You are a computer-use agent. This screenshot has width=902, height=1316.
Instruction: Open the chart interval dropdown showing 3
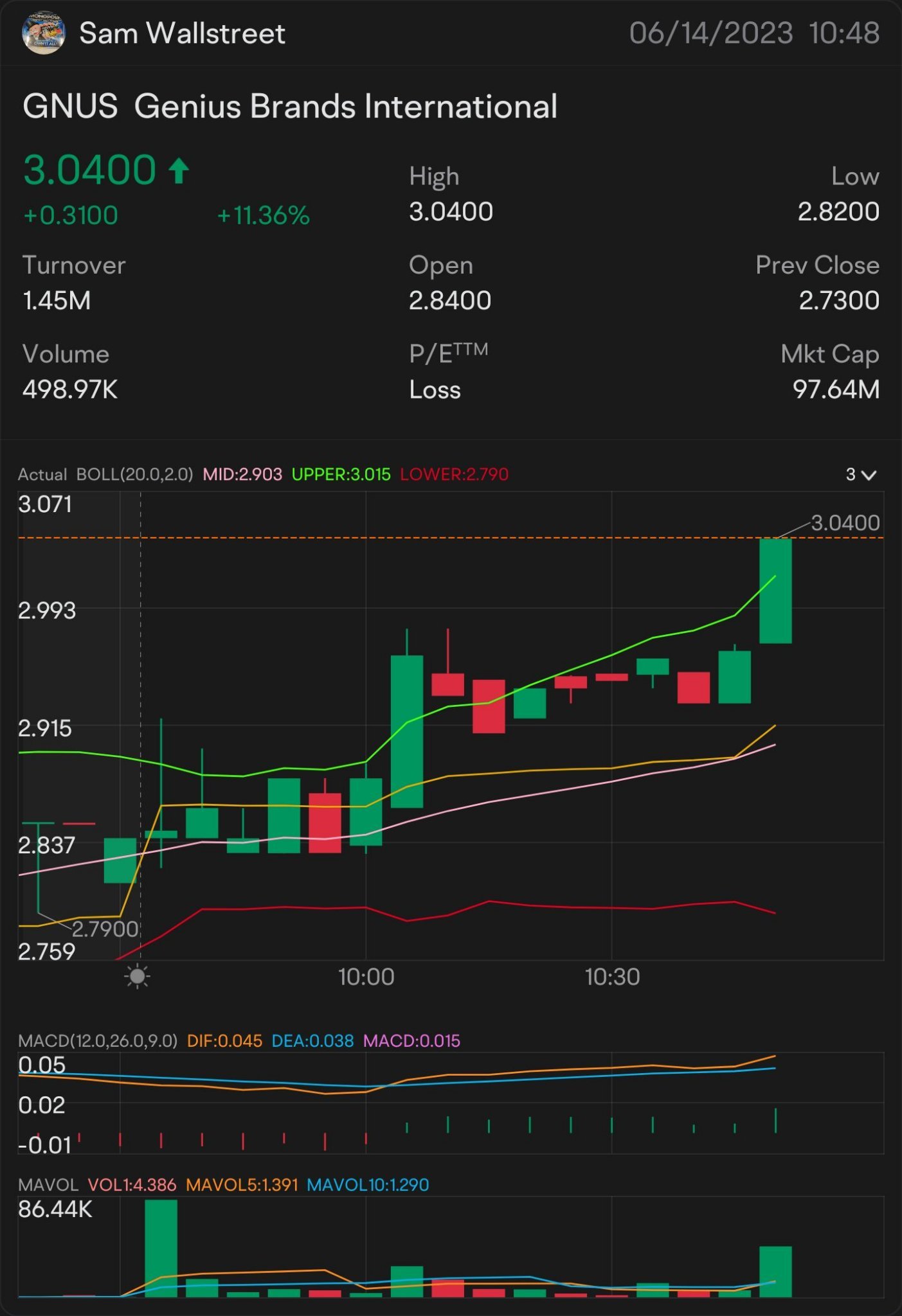tap(861, 475)
